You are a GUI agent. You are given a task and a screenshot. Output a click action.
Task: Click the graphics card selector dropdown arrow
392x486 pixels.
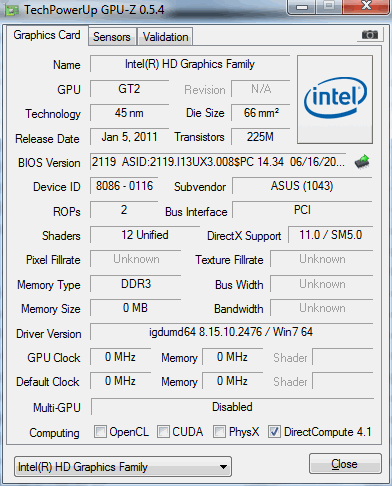pyautogui.click(x=223, y=467)
